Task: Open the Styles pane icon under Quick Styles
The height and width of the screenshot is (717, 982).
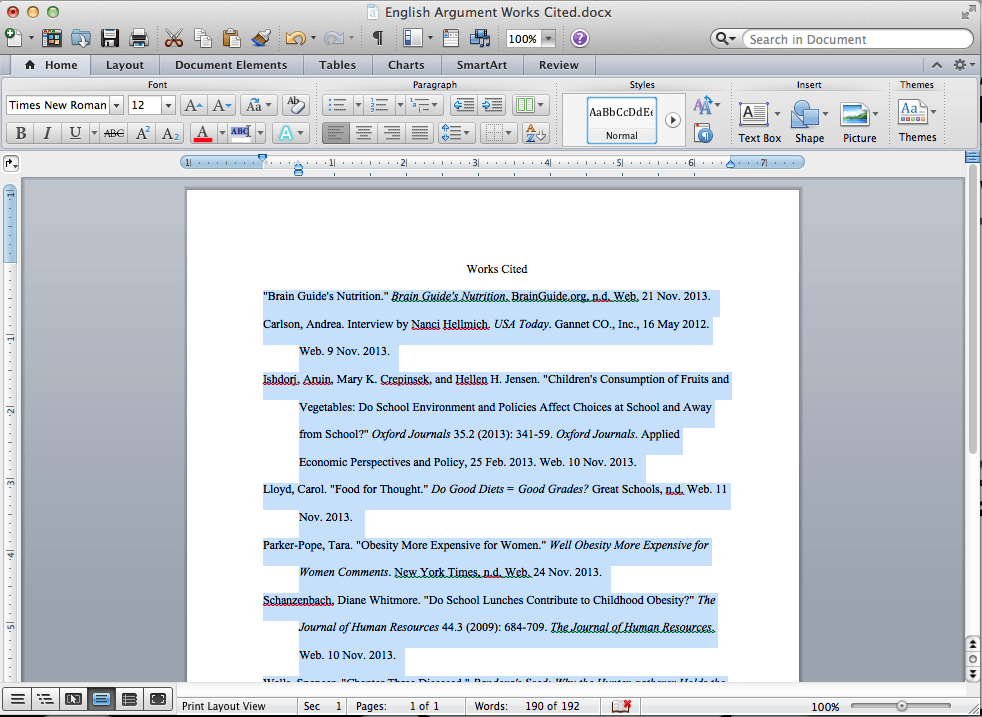Action: [704, 133]
